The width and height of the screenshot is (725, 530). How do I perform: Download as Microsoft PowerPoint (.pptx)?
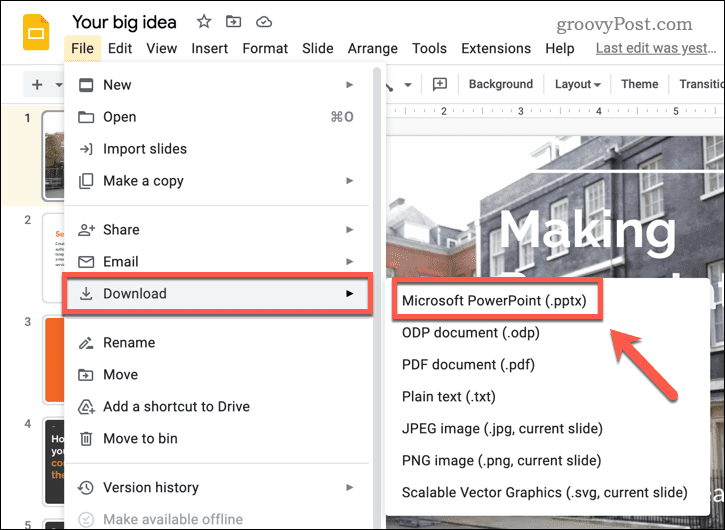(x=494, y=300)
